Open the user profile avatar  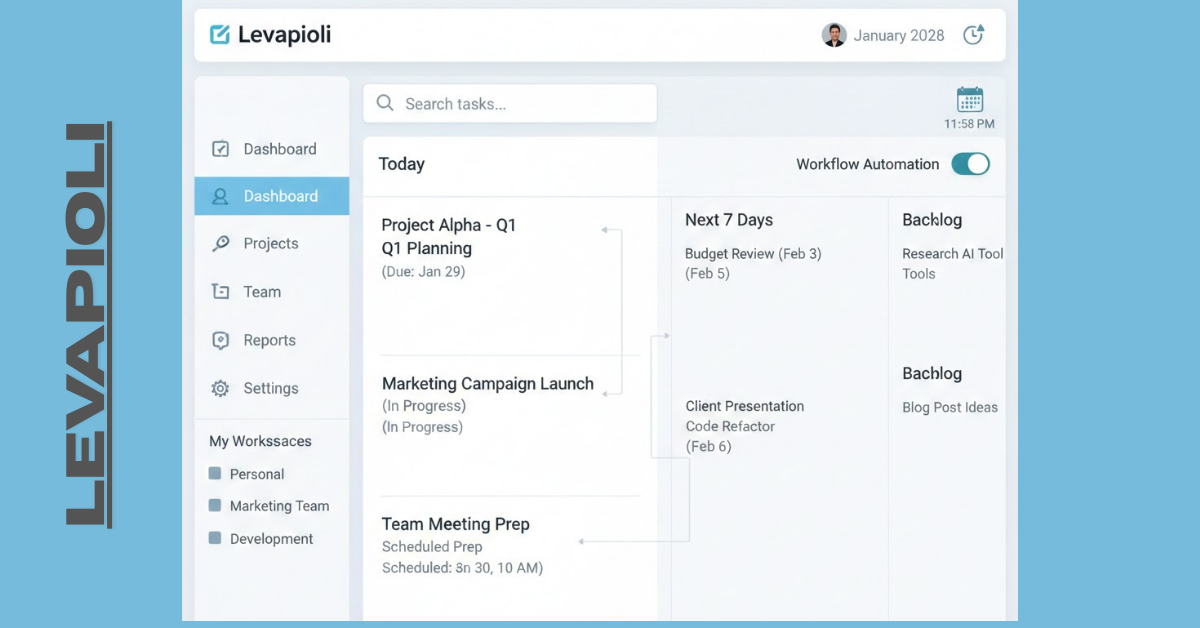[x=834, y=35]
